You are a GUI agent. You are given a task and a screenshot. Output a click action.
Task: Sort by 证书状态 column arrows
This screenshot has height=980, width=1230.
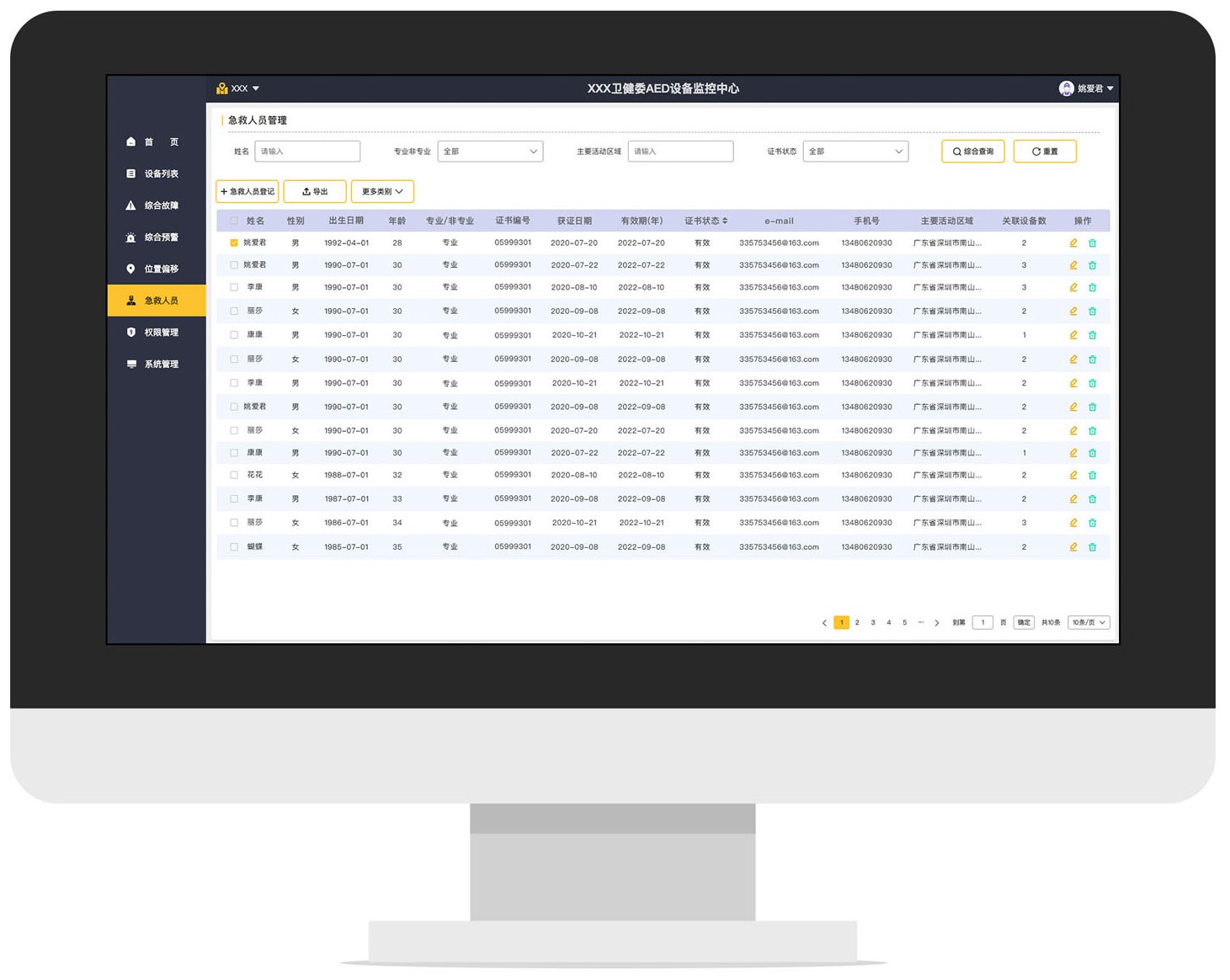click(725, 221)
